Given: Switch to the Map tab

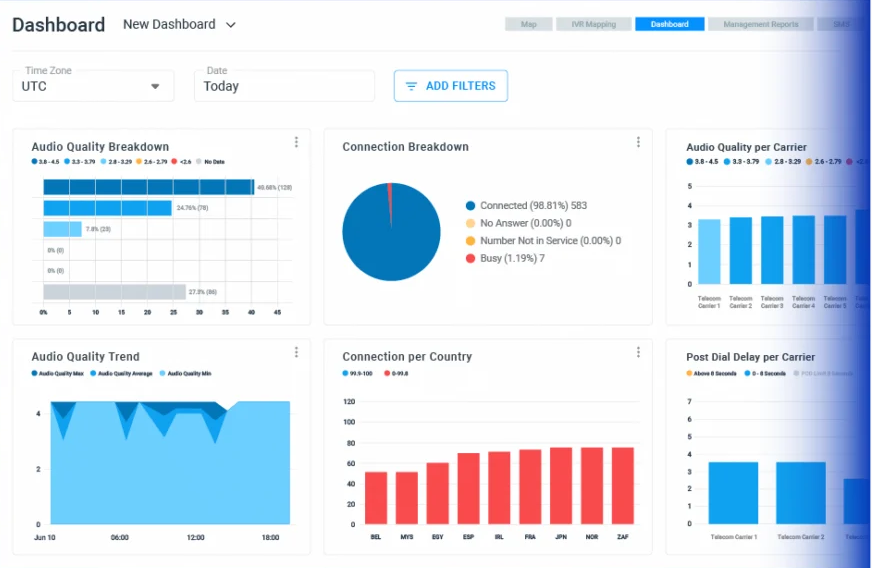Looking at the screenshot, I should (x=529, y=24).
